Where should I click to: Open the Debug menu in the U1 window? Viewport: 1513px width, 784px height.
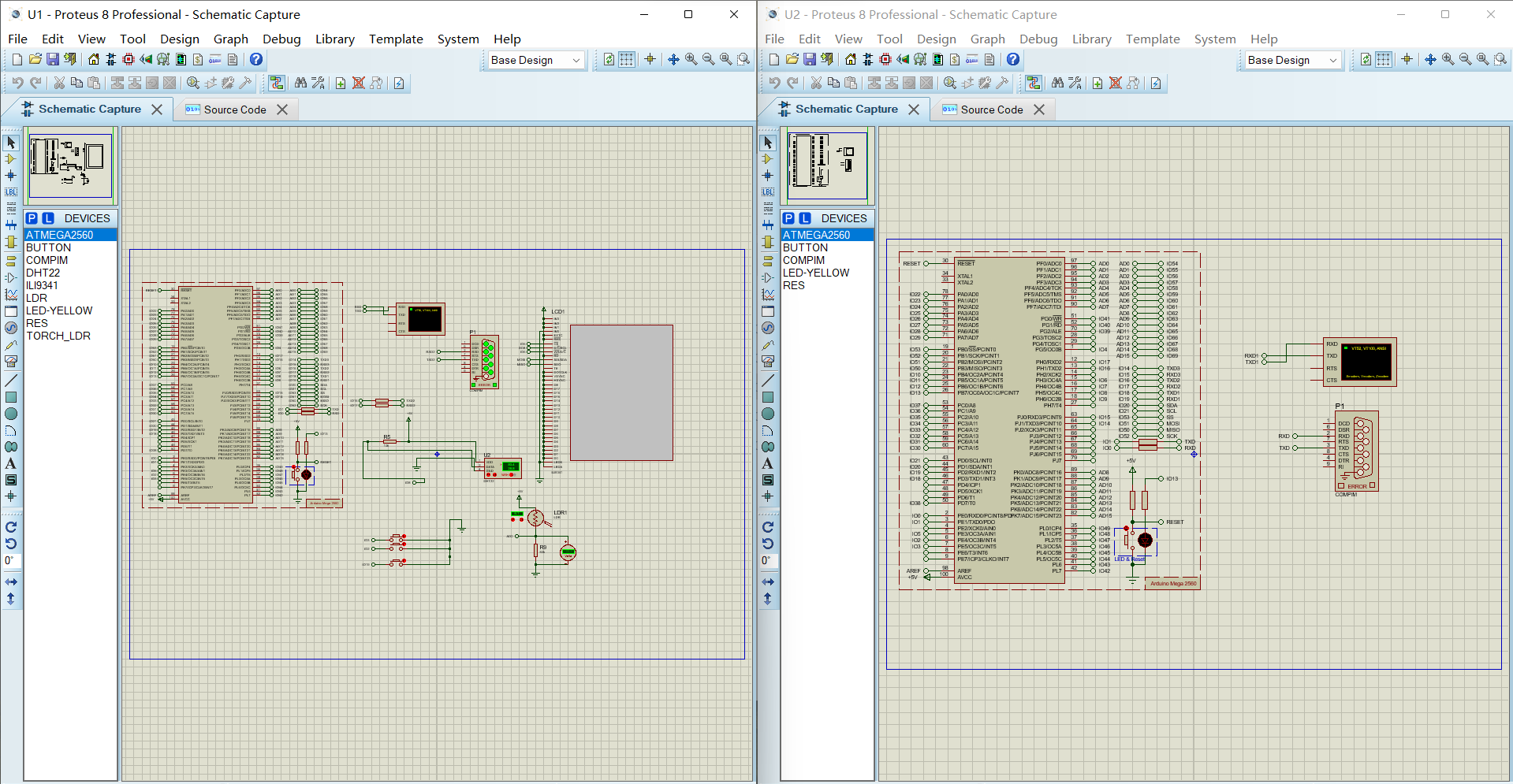coord(281,39)
